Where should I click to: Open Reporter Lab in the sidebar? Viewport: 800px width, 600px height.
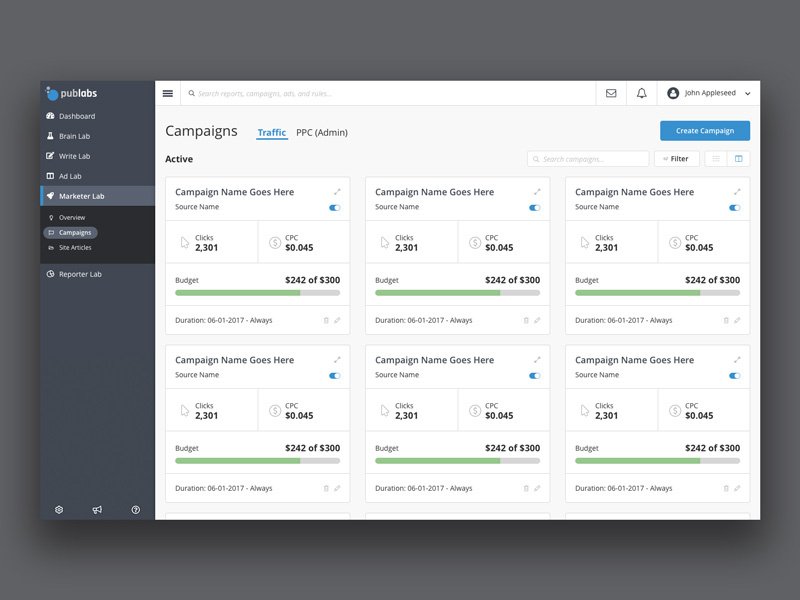pyautogui.click(x=97, y=274)
